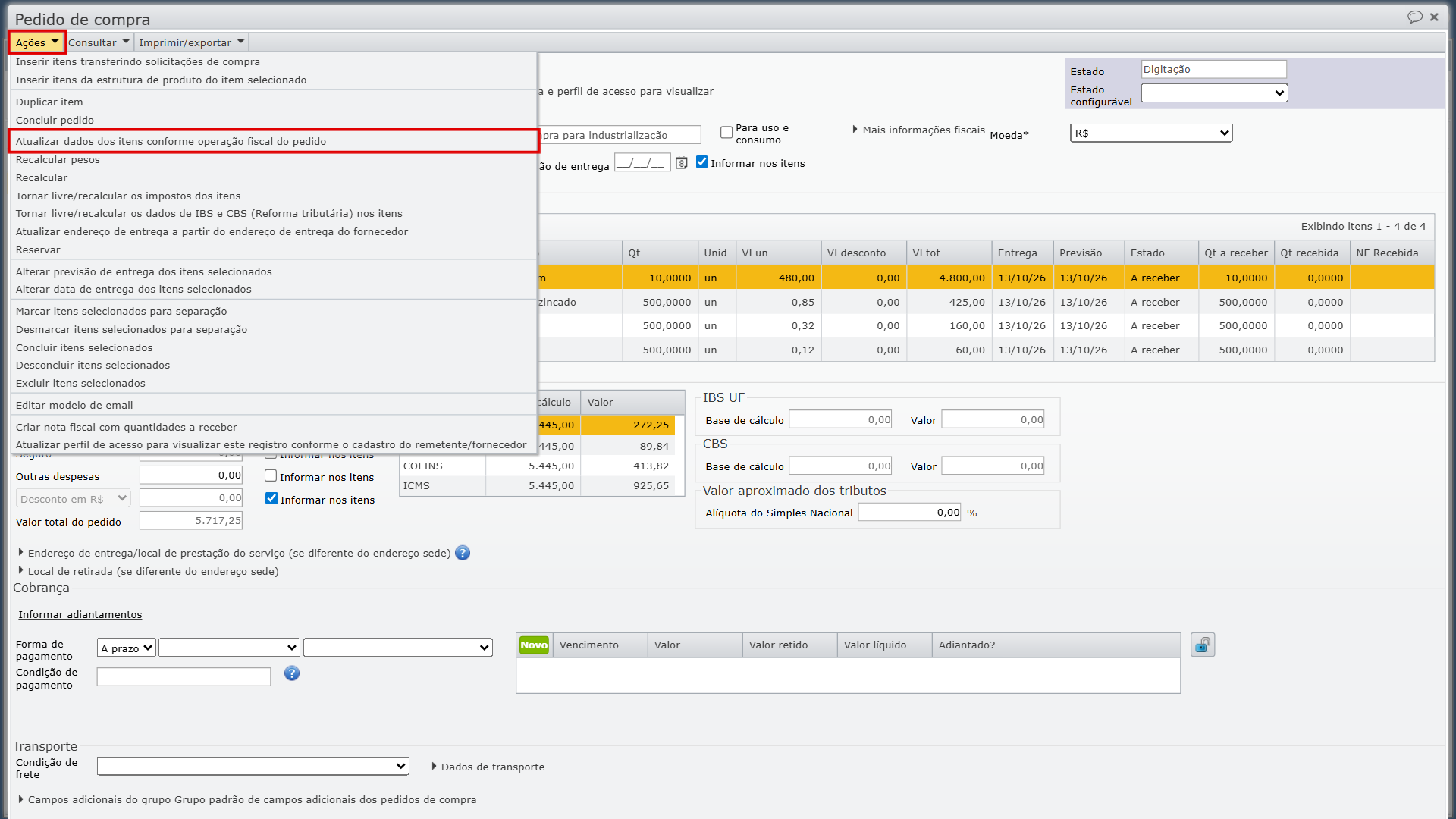Click the Alíquota do Simples Nacional field
Screen dimensions: 1456x819
pos(909,512)
